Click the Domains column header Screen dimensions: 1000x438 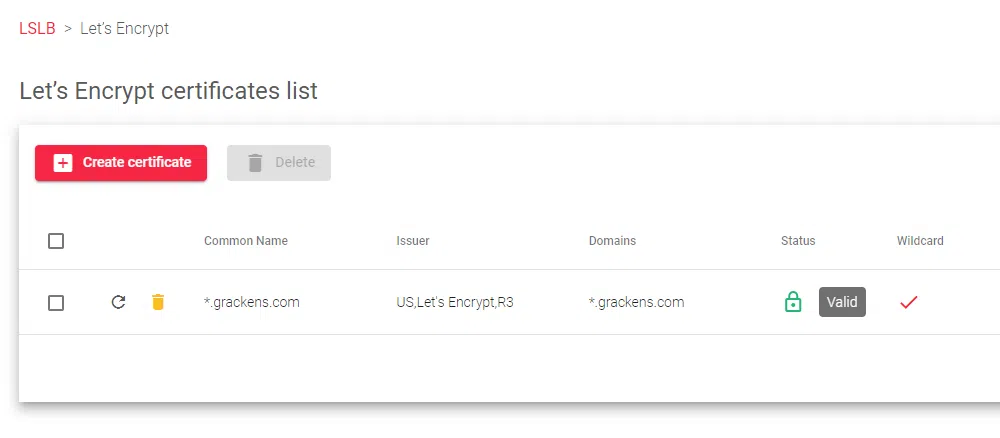(x=612, y=241)
